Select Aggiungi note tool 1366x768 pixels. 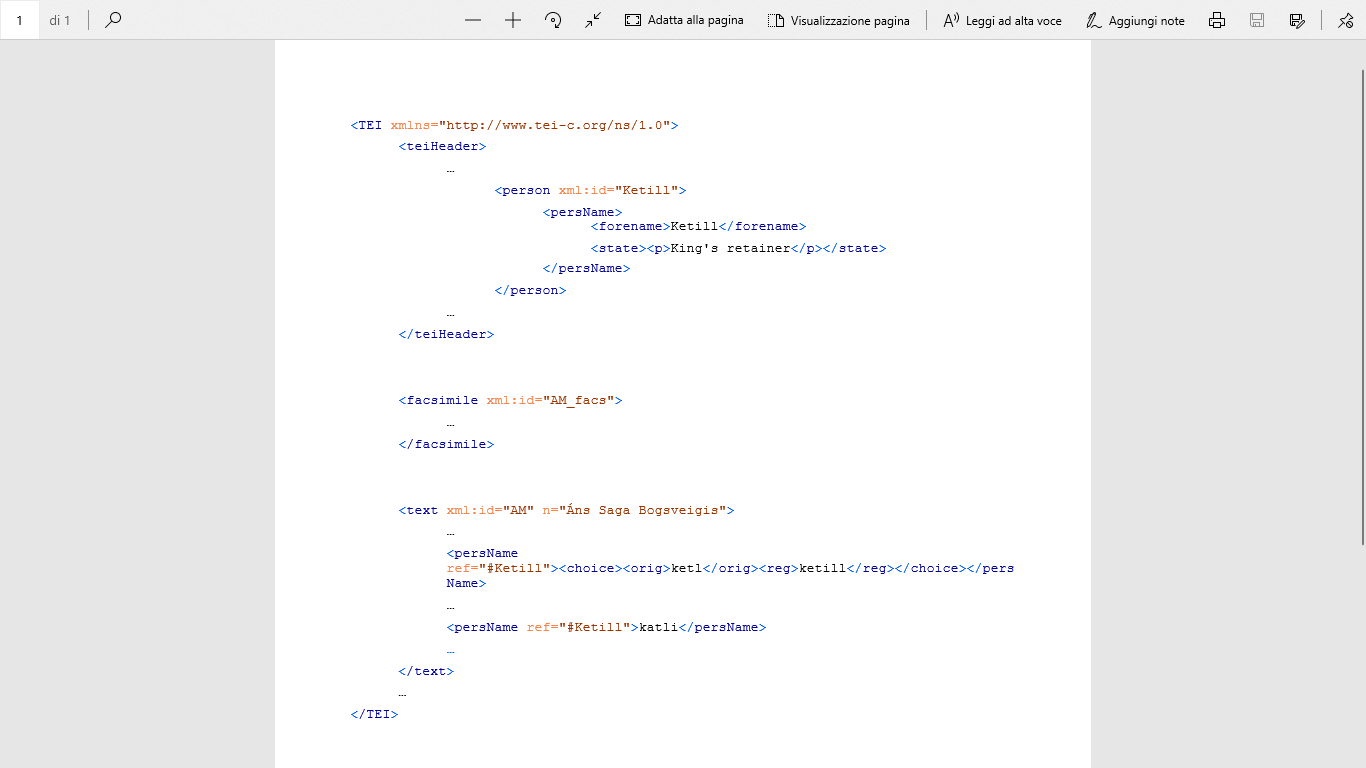click(1135, 20)
